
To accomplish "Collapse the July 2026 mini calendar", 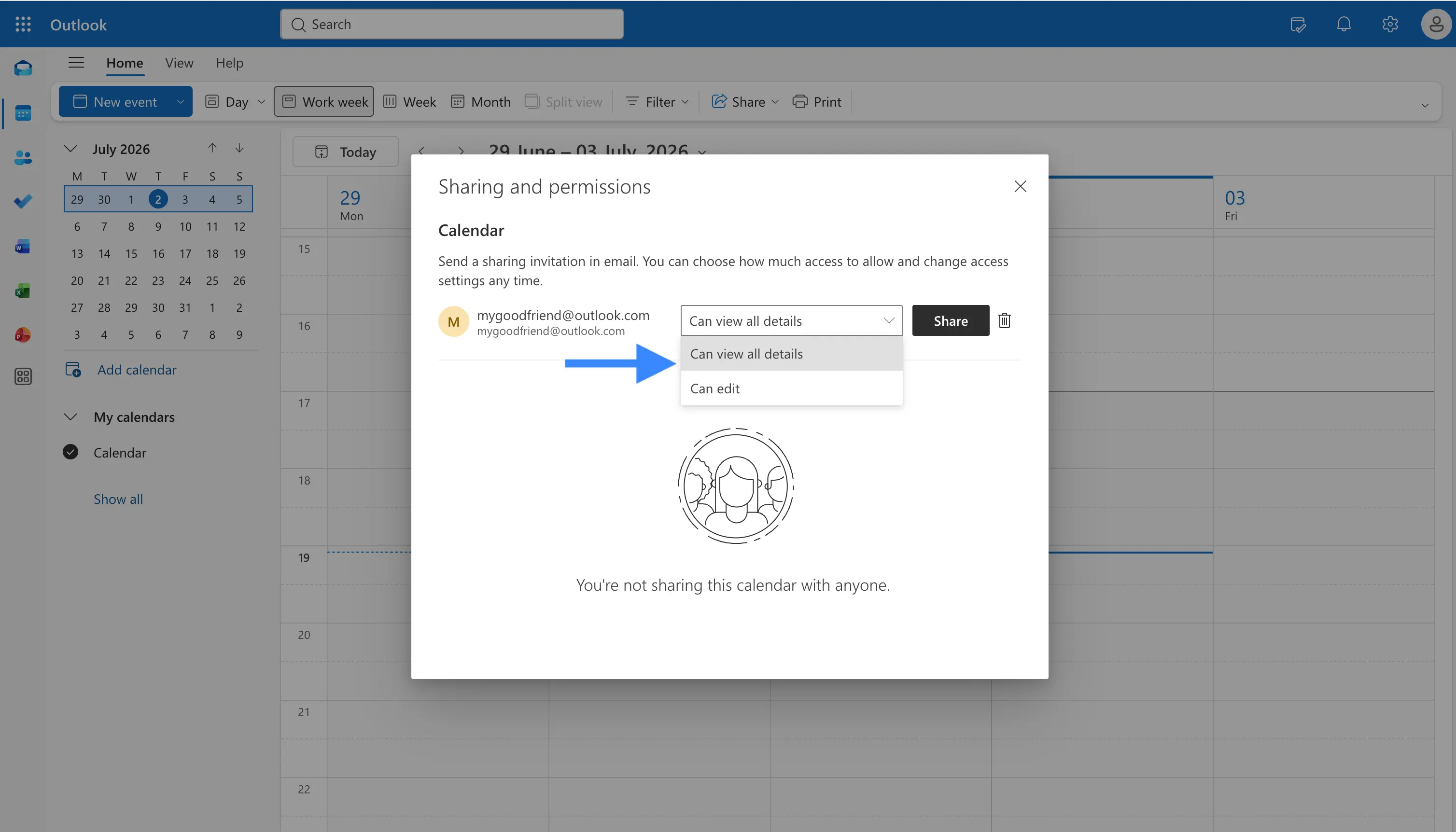I will pyautogui.click(x=70, y=149).
